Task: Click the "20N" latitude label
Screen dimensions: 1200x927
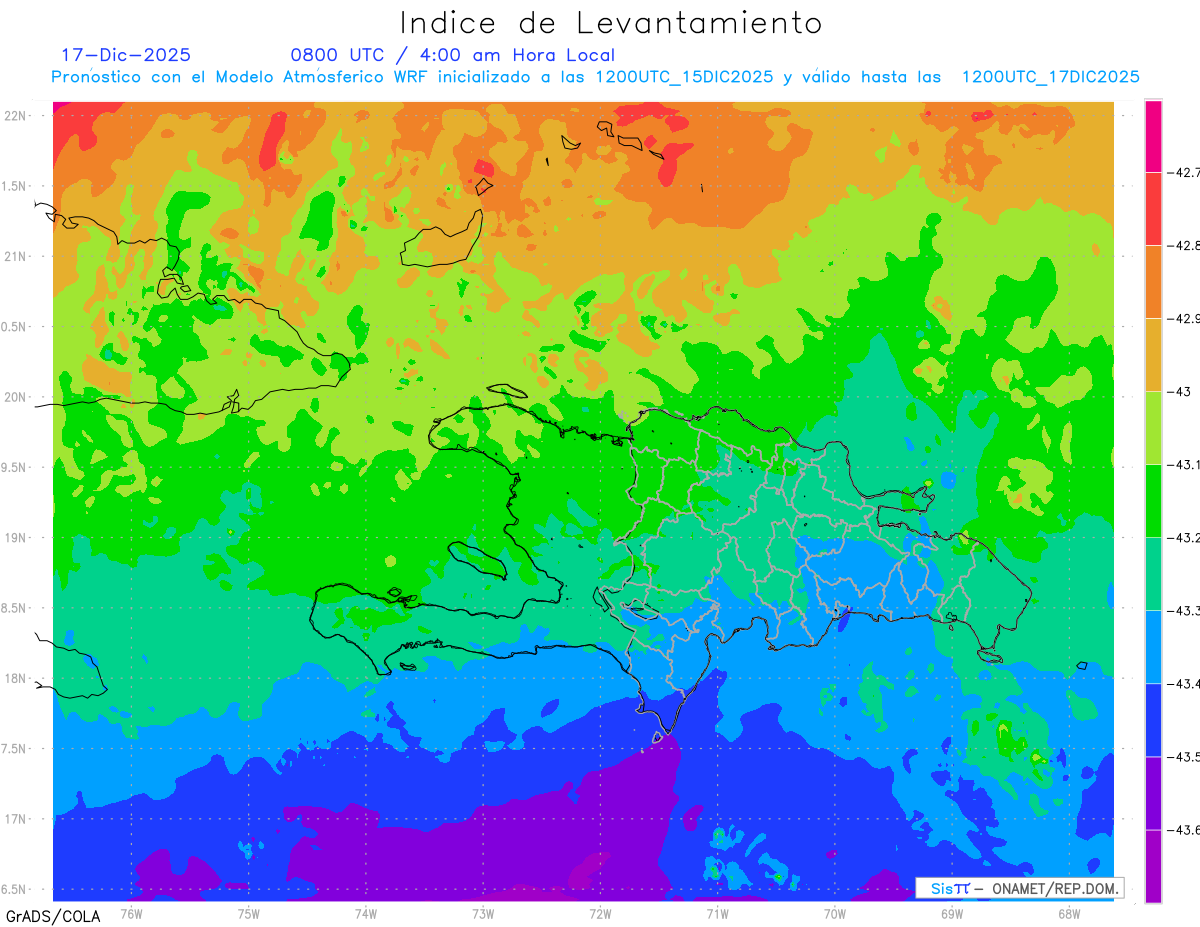Action: point(17,397)
